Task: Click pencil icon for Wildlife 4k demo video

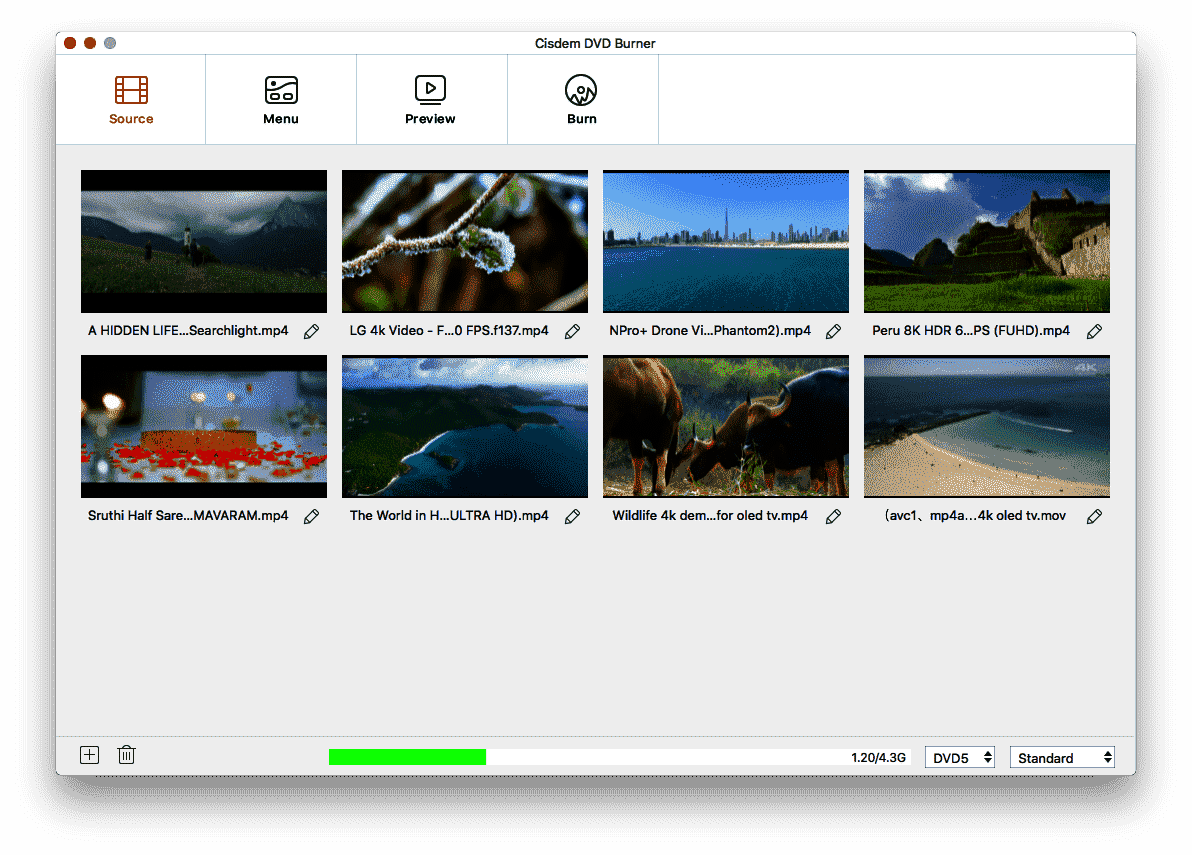Action: (833, 516)
